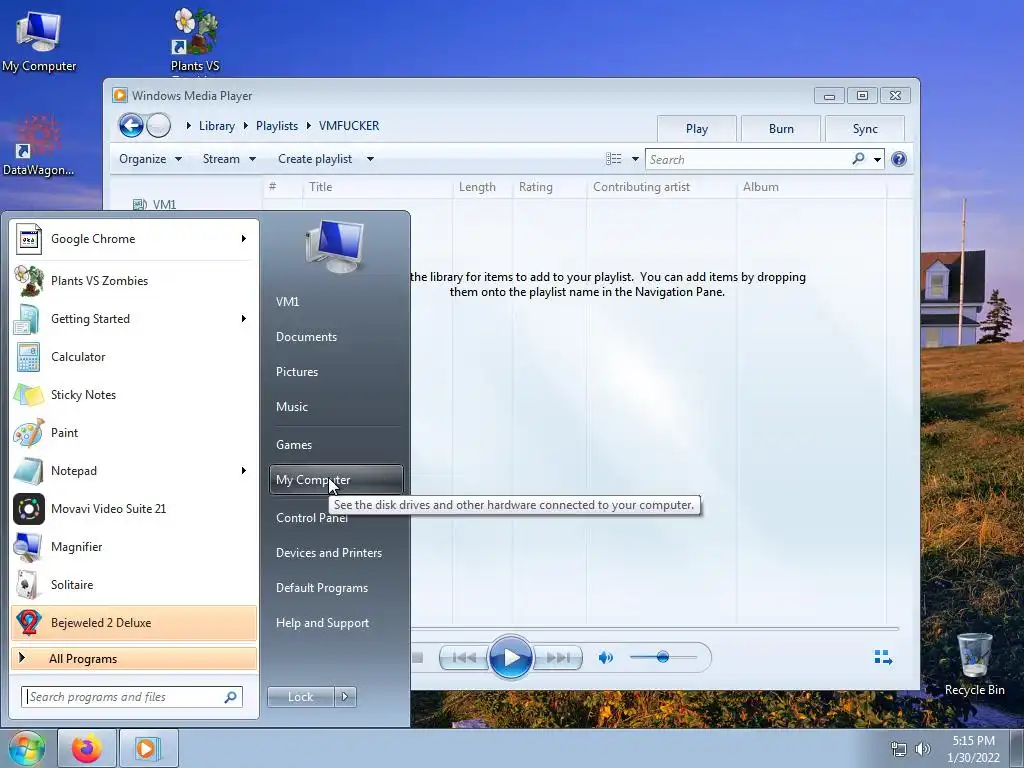Open Magnifier from Start menu
Image resolution: width=1024 pixels, height=768 pixels.
point(133,547)
